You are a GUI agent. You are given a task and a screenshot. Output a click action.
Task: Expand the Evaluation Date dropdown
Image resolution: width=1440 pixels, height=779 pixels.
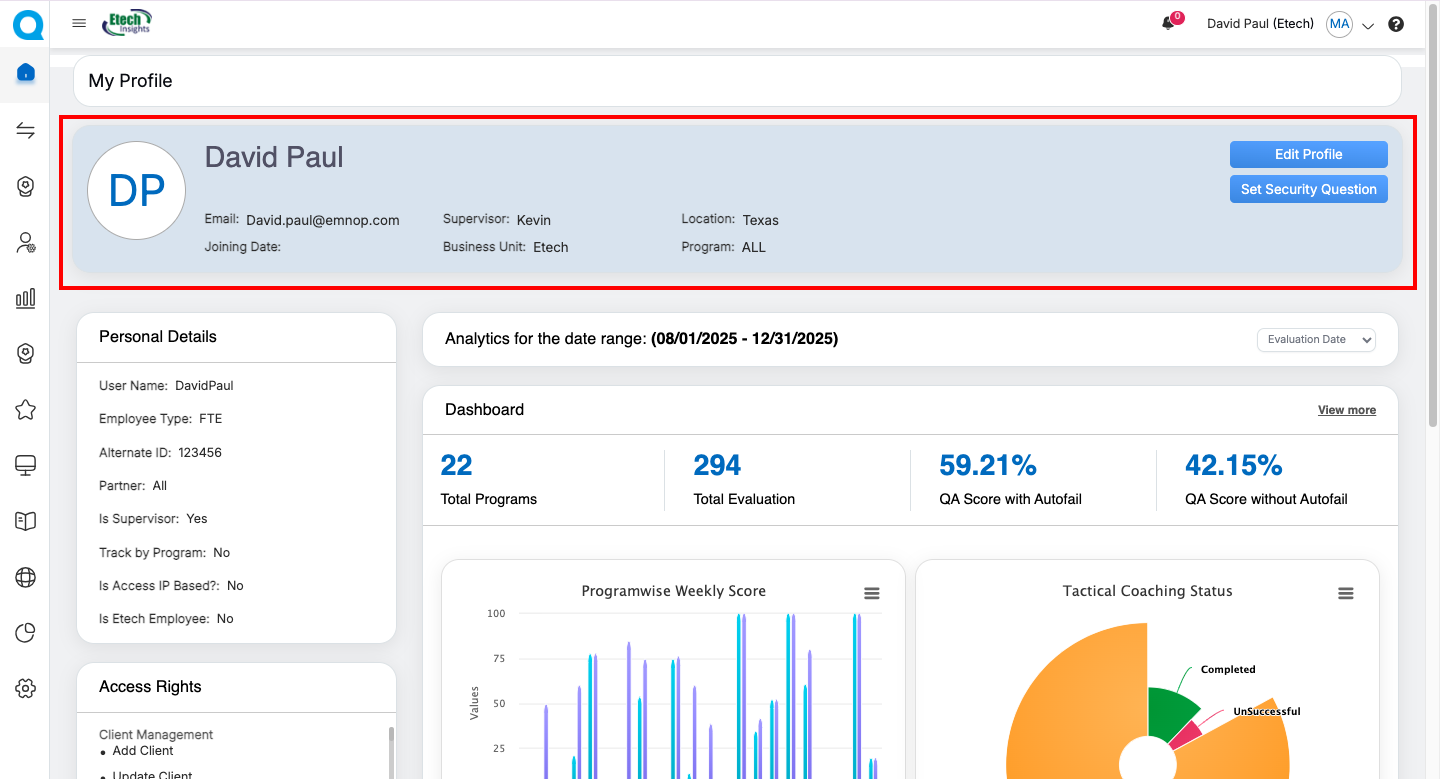point(1316,340)
